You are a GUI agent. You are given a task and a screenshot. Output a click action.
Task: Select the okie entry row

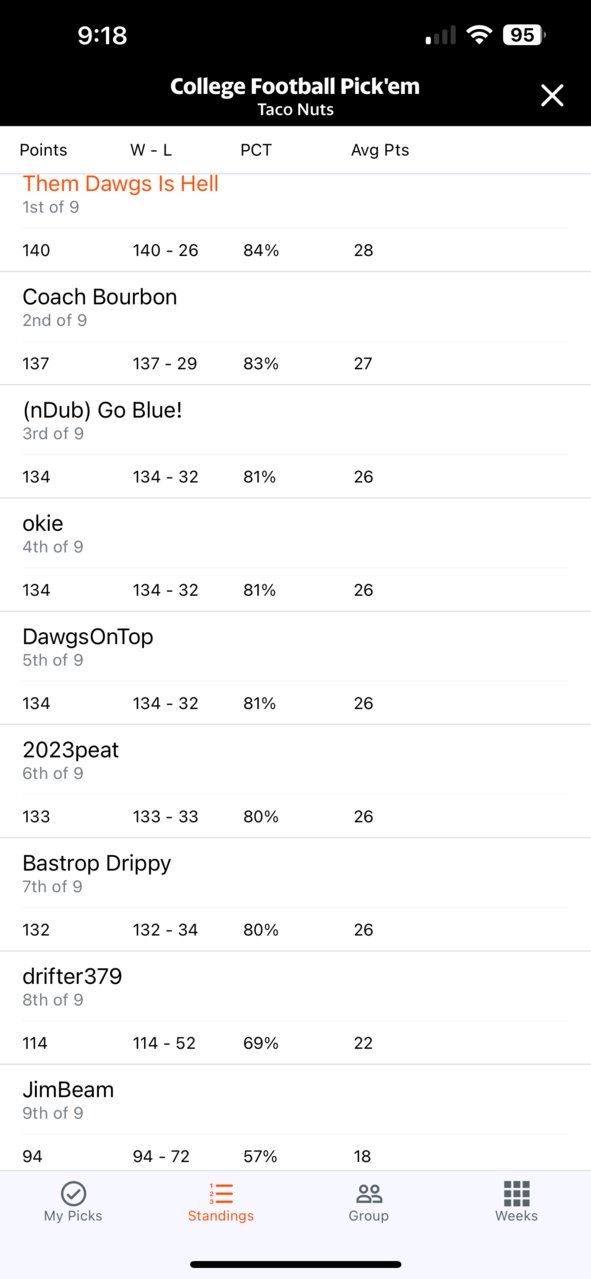[295, 554]
